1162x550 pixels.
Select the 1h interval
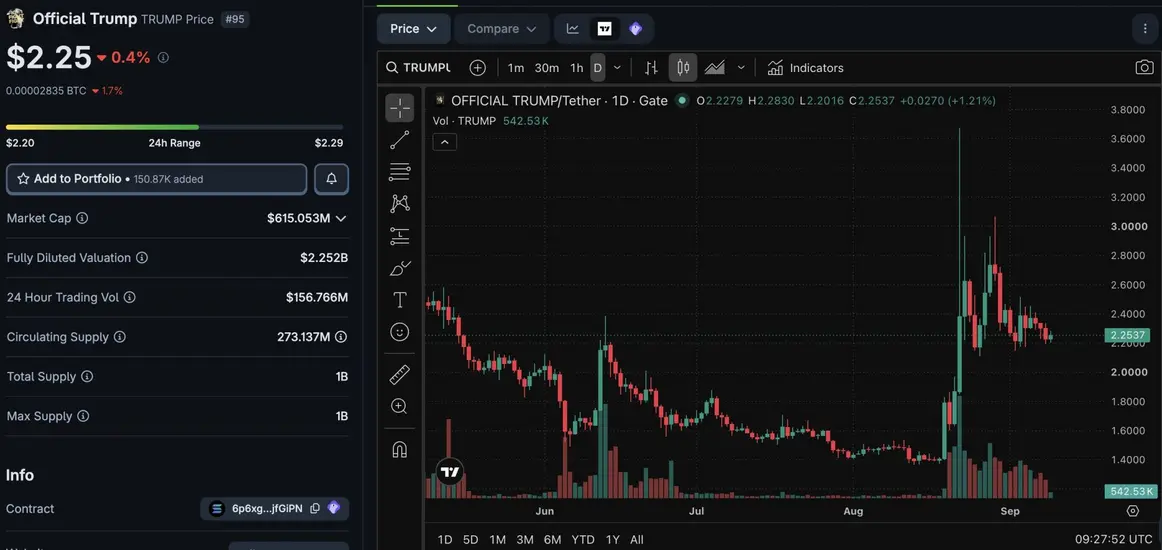point(577,67)
